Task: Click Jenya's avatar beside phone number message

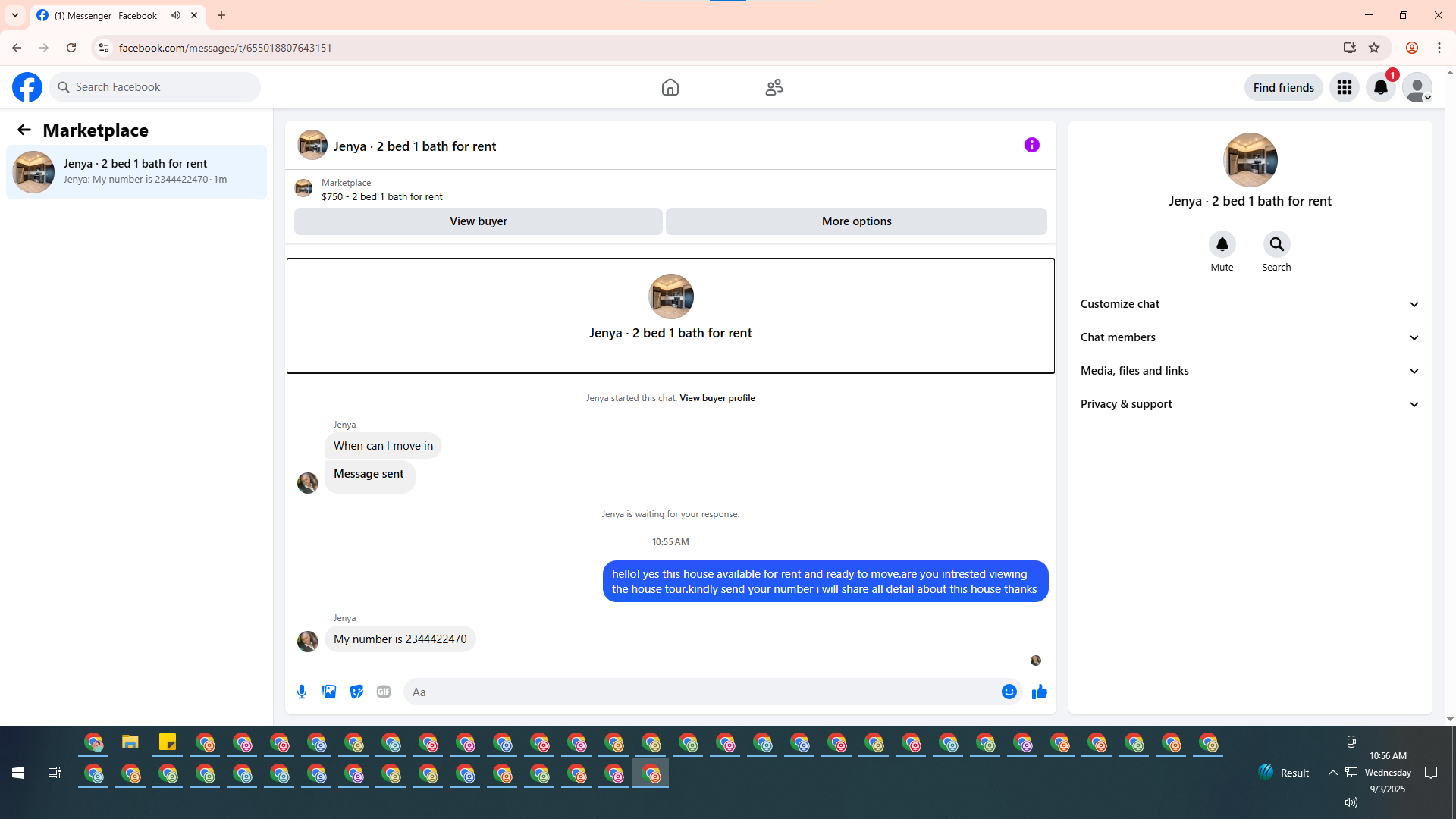Action: pos(308,642)
